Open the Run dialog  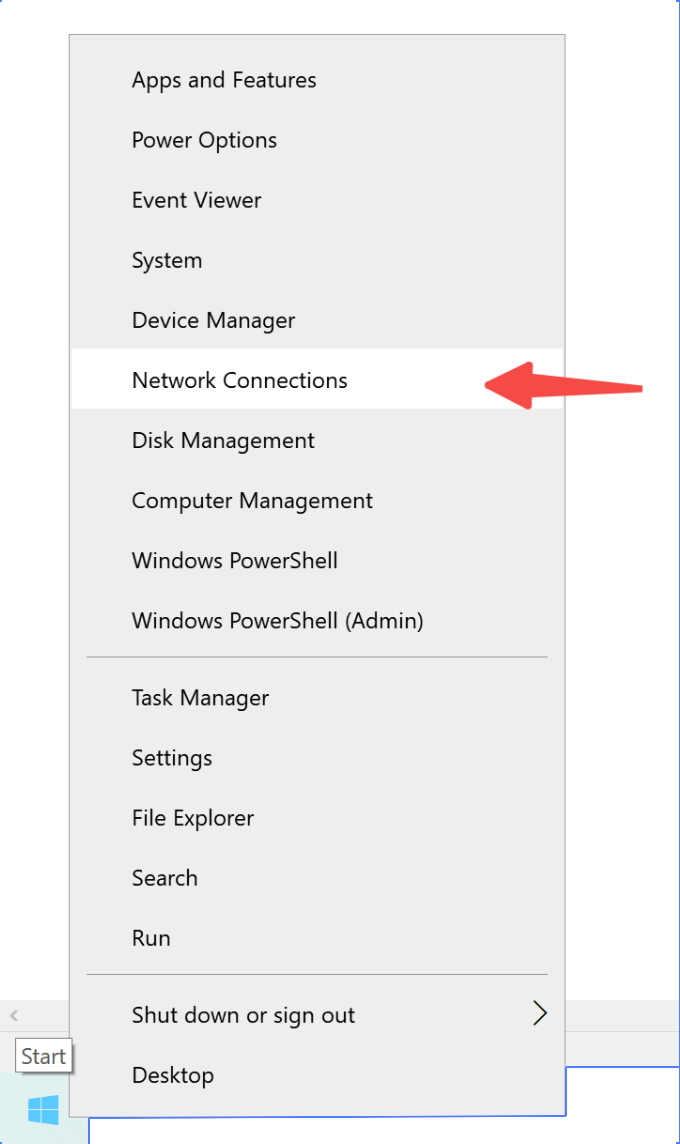click(x=151, y=938)
